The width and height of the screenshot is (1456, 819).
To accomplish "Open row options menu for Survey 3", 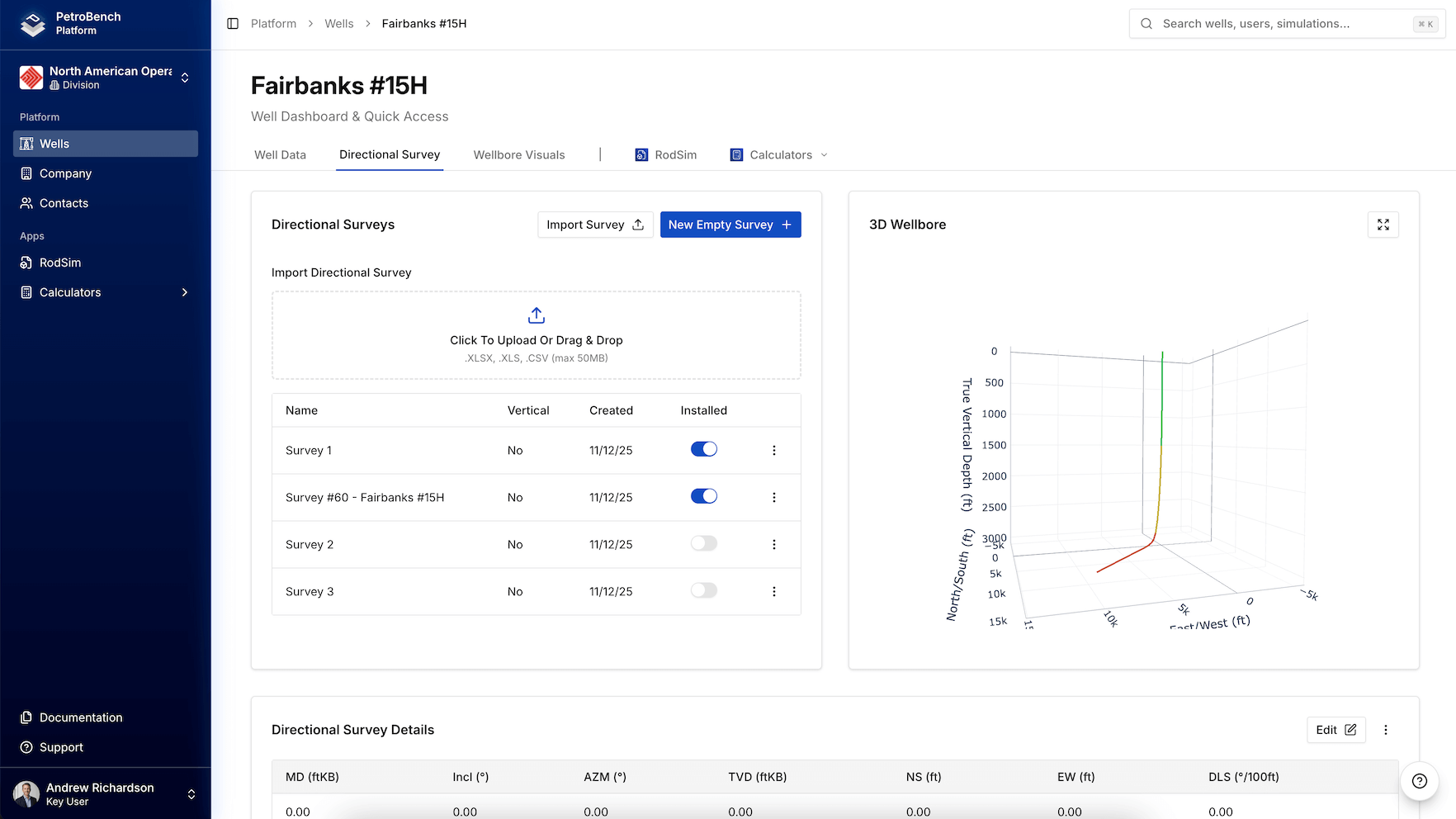I will point(773,592).
